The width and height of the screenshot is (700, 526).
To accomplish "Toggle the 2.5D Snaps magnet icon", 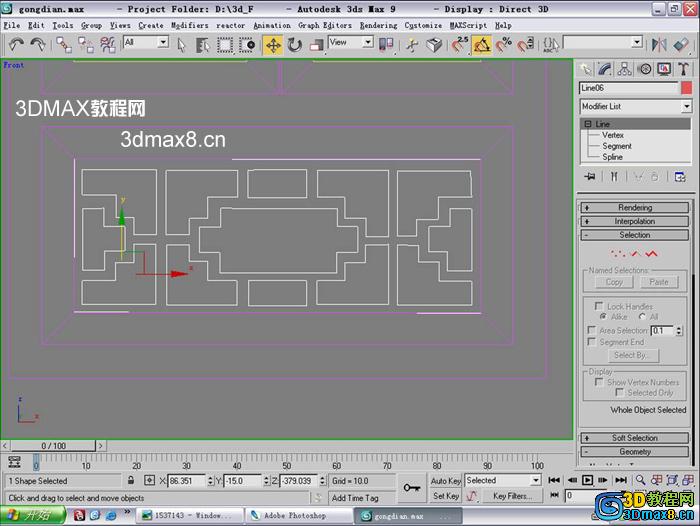I will point(459,45).
